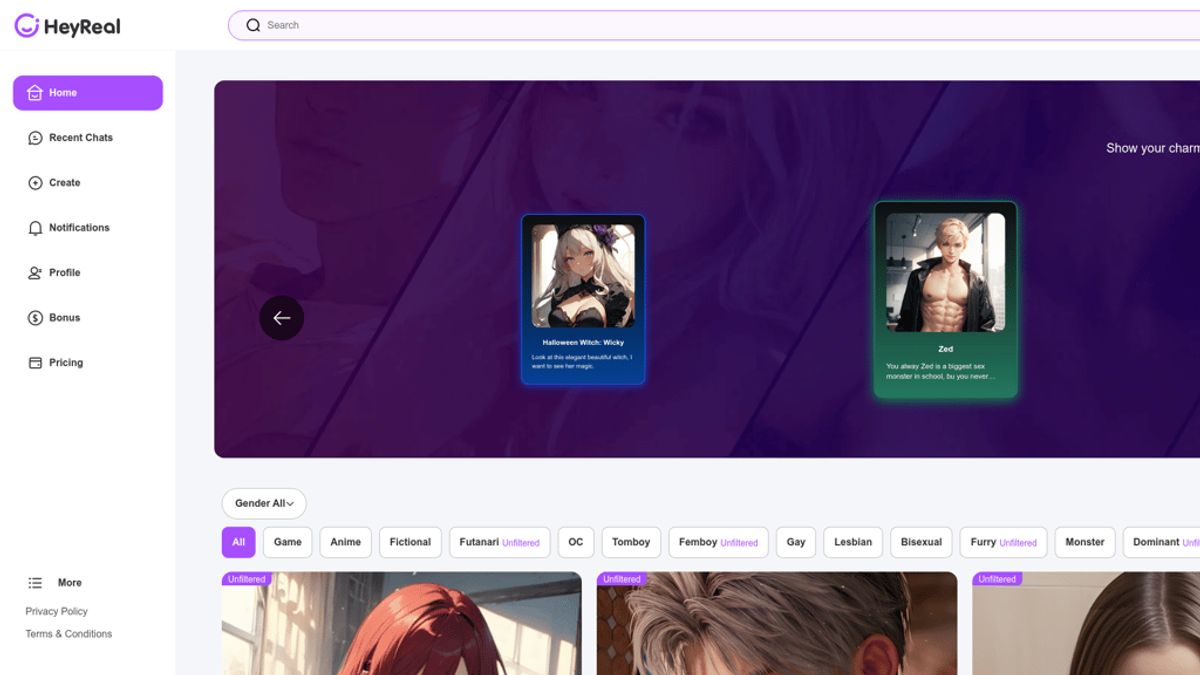Open the Halloween Witch: Wicky card
The width and height of the screenshot is (1200, 675).
[x=583, y=299]
